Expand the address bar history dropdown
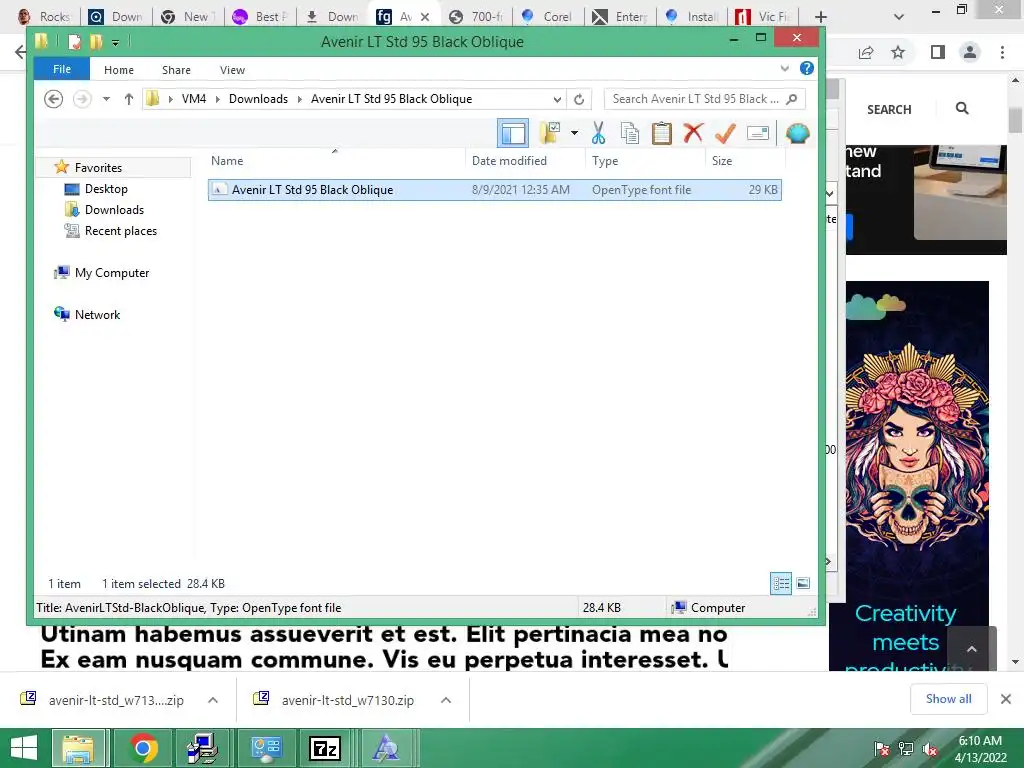Image resolution: width=1024 pixels, height=768 pixels. (557, 99)
